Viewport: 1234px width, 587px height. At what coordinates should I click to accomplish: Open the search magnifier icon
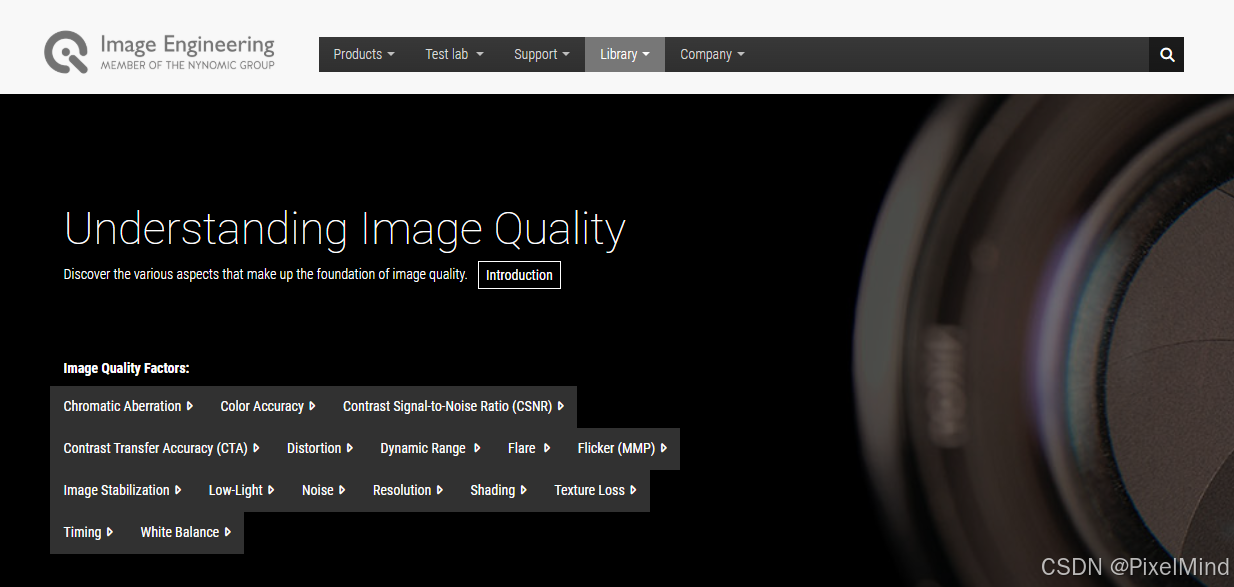(x=1167, y=54)
